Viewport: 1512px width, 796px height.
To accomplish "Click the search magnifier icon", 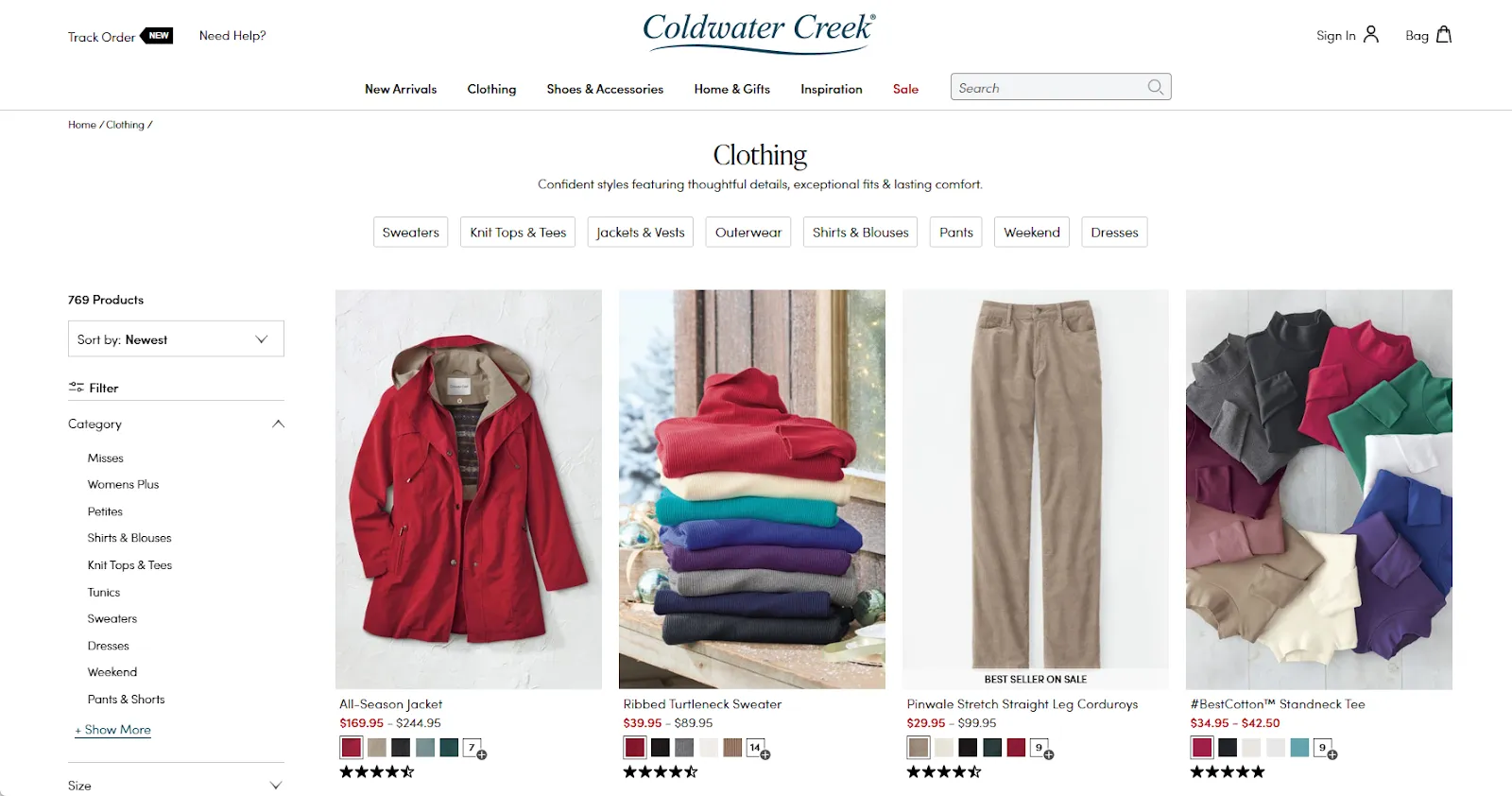I will pyautogui.click(x=1155, y=87).
